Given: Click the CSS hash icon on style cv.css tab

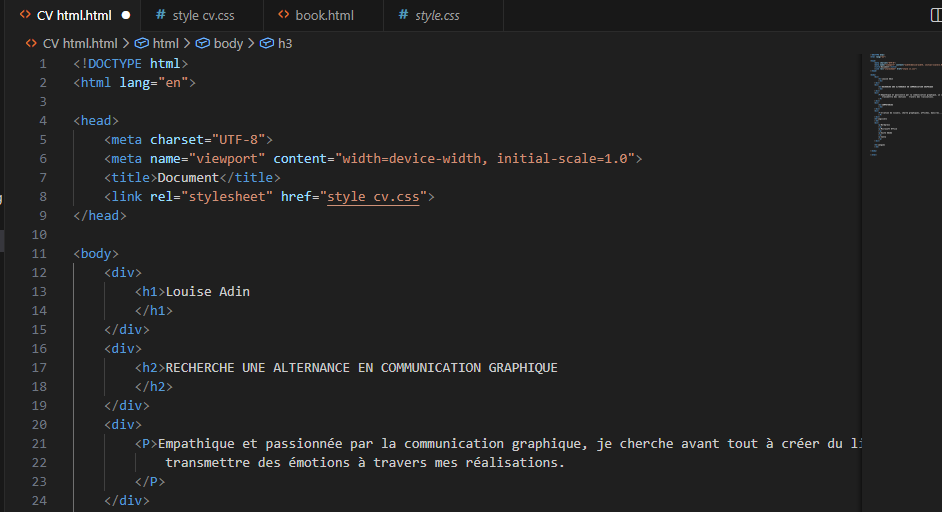Looking at the screenshot, I should click(x=162, y=15).
